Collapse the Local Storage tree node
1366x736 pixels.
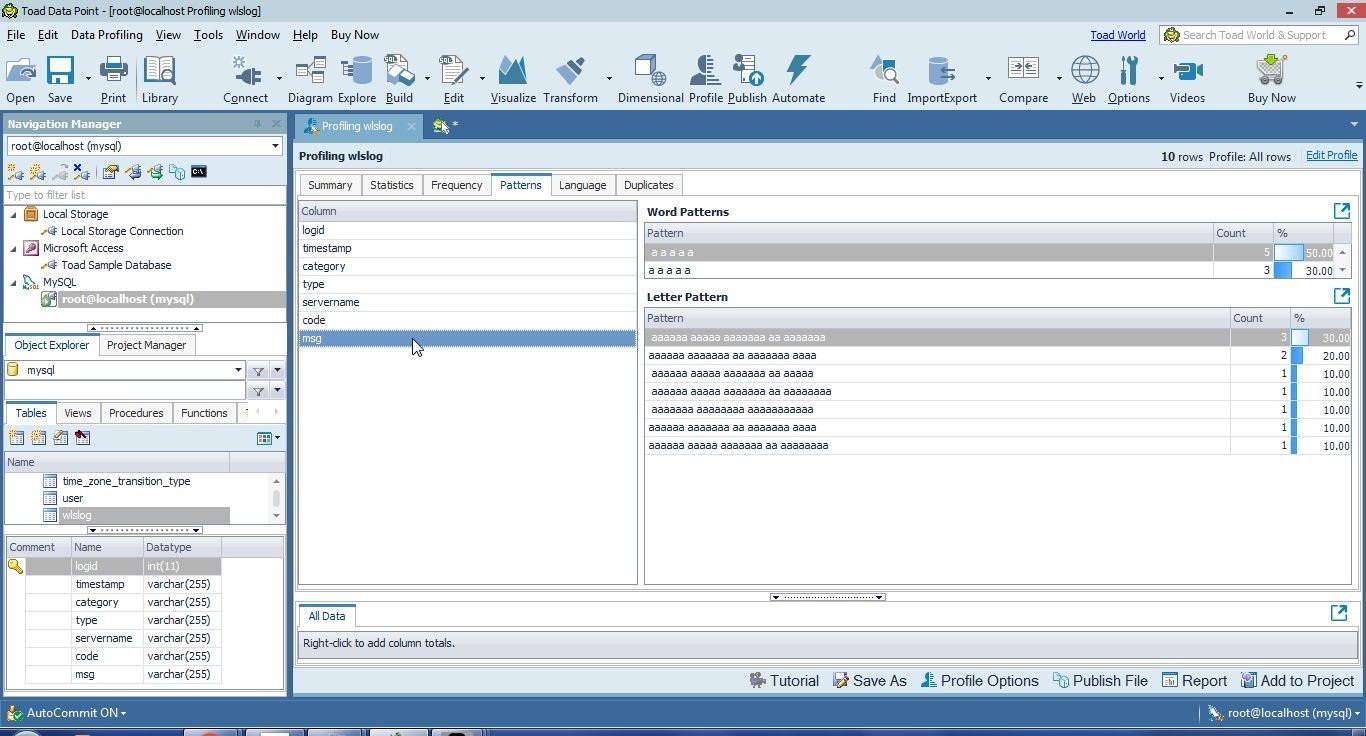(14, 214)
